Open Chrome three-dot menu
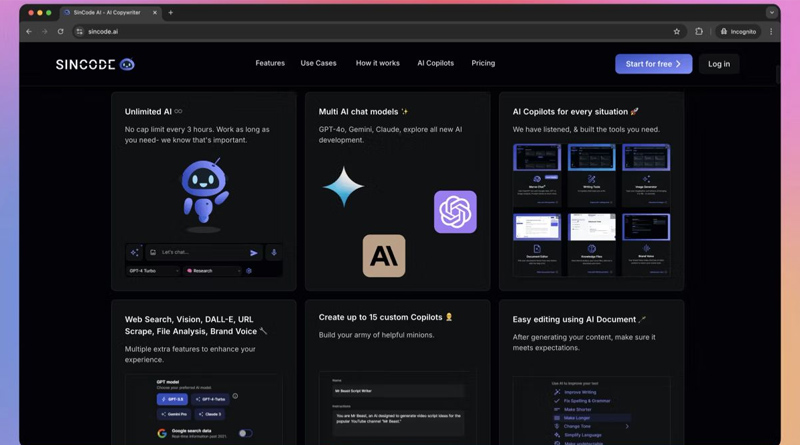Viewport: 800px width, 445px height. point(771,32)
